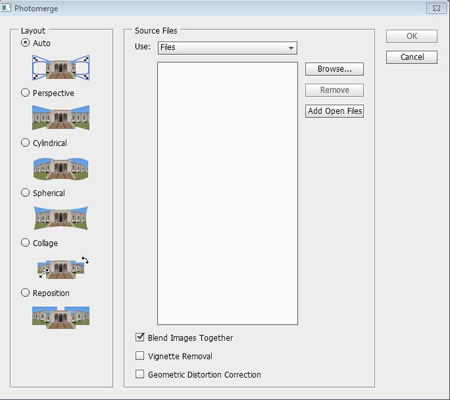The height and width of the screenshot is (400, 450).
Task: Select the Spherical radio button
Action: (25, 192)
